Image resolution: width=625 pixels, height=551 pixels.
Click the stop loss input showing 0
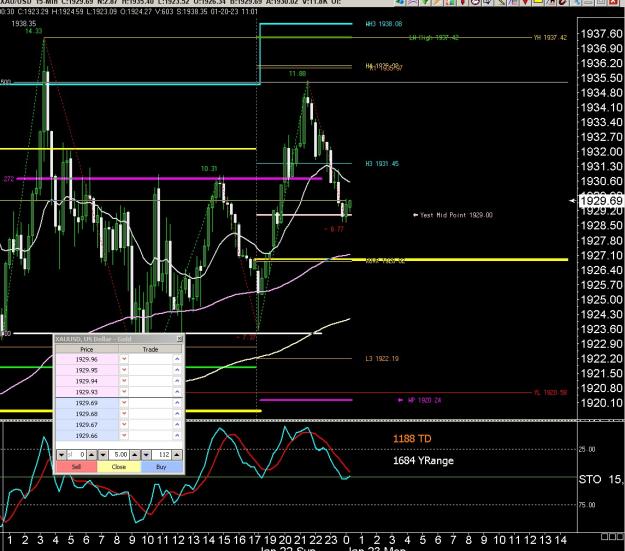click(x=77, y=455)
